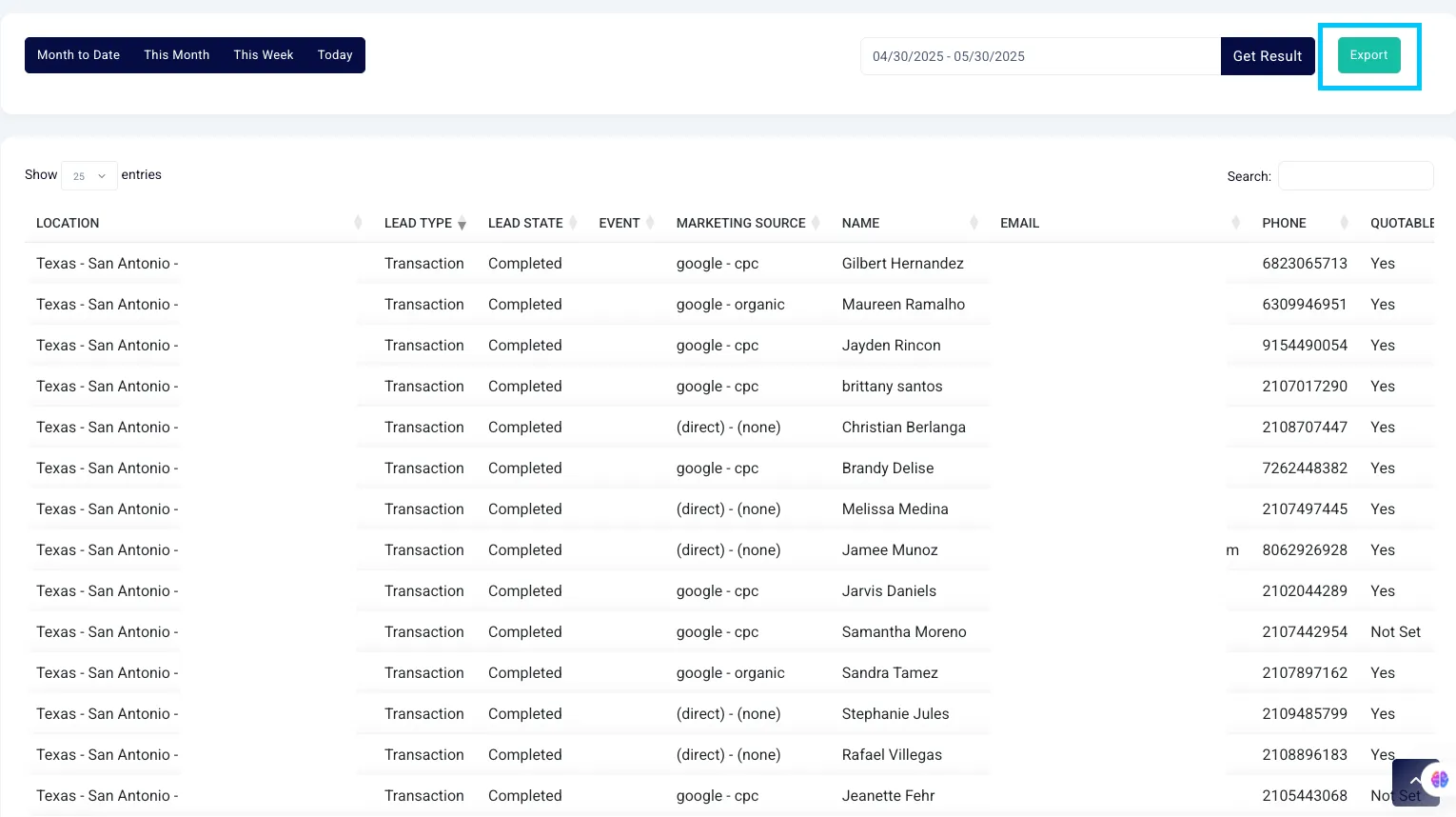
Task: Click the LEAD TYPE sort arrow icon
Action: click(x=462, y=223)
